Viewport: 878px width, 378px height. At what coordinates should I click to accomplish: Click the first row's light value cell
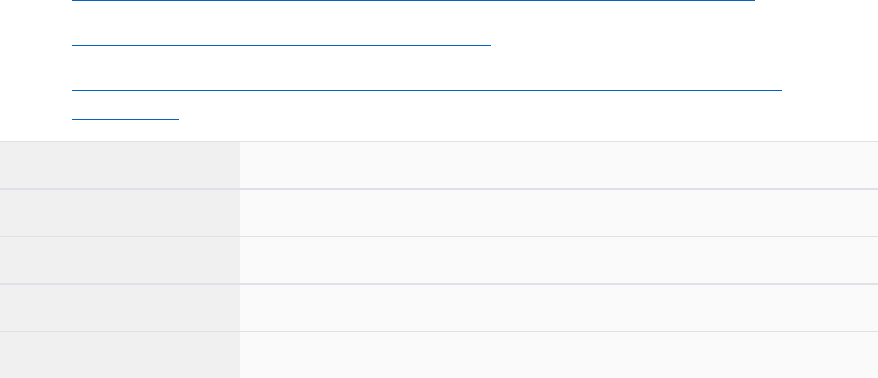pyautogui.click(x=559, y=165)
